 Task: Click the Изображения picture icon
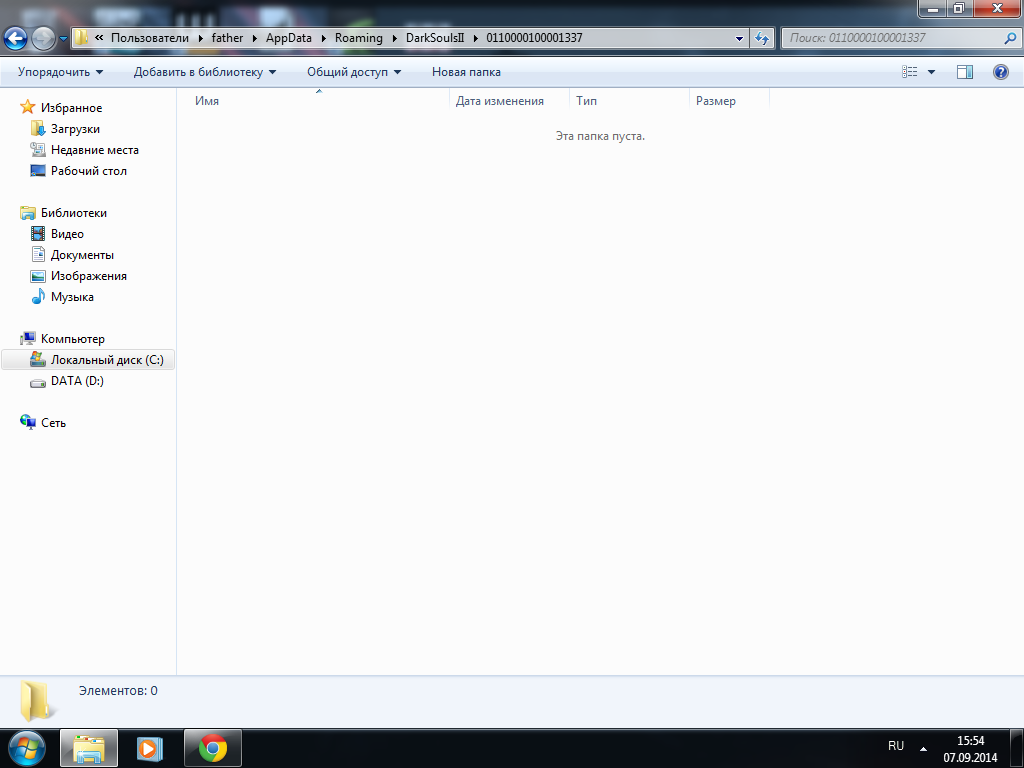coord(38,276)
